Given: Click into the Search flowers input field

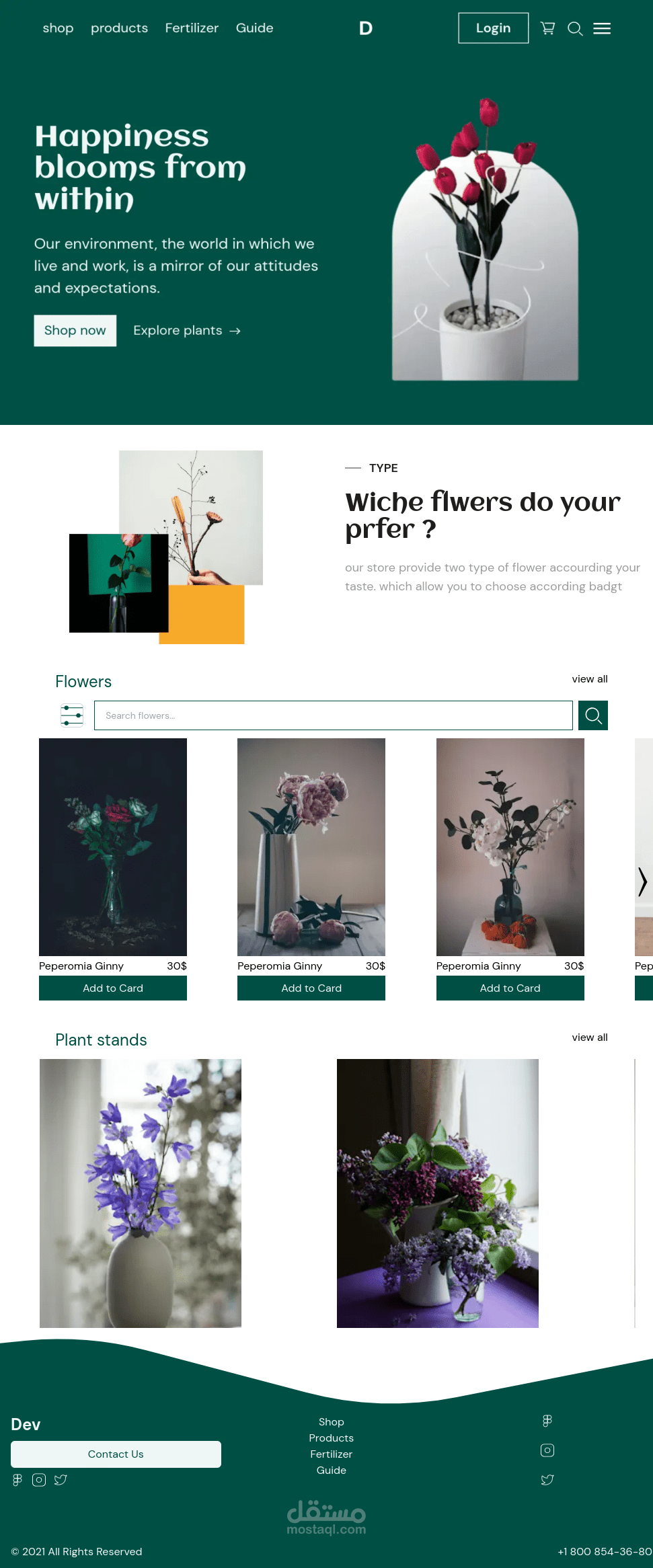Looking at the screenshot, I should click(334, 715).
